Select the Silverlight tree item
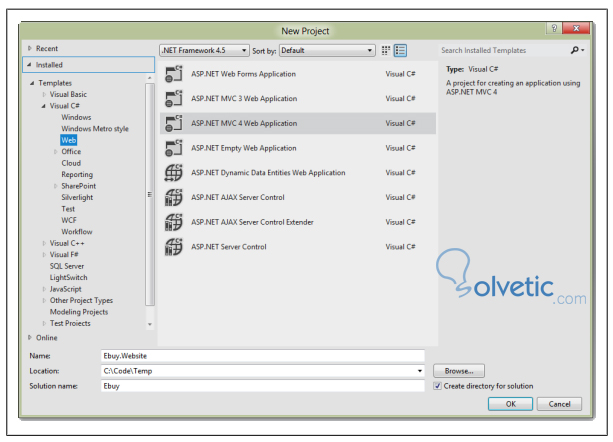The image size is (613, 442). [77, 197]
